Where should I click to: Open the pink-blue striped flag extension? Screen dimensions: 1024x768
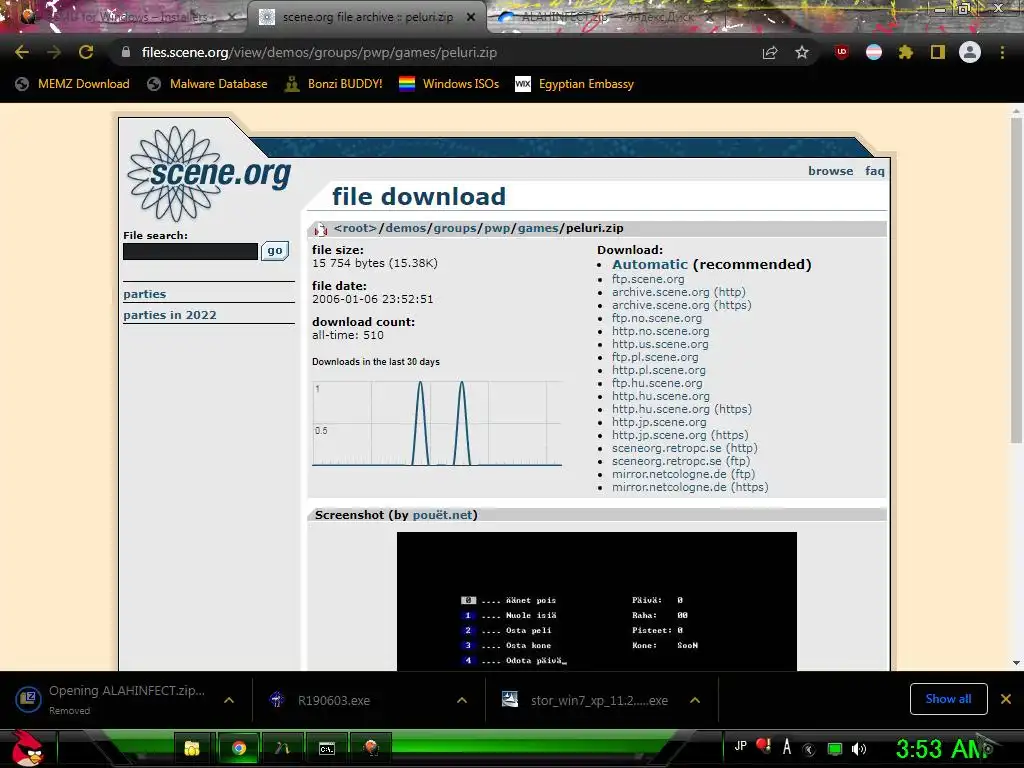tap(874, 52)
